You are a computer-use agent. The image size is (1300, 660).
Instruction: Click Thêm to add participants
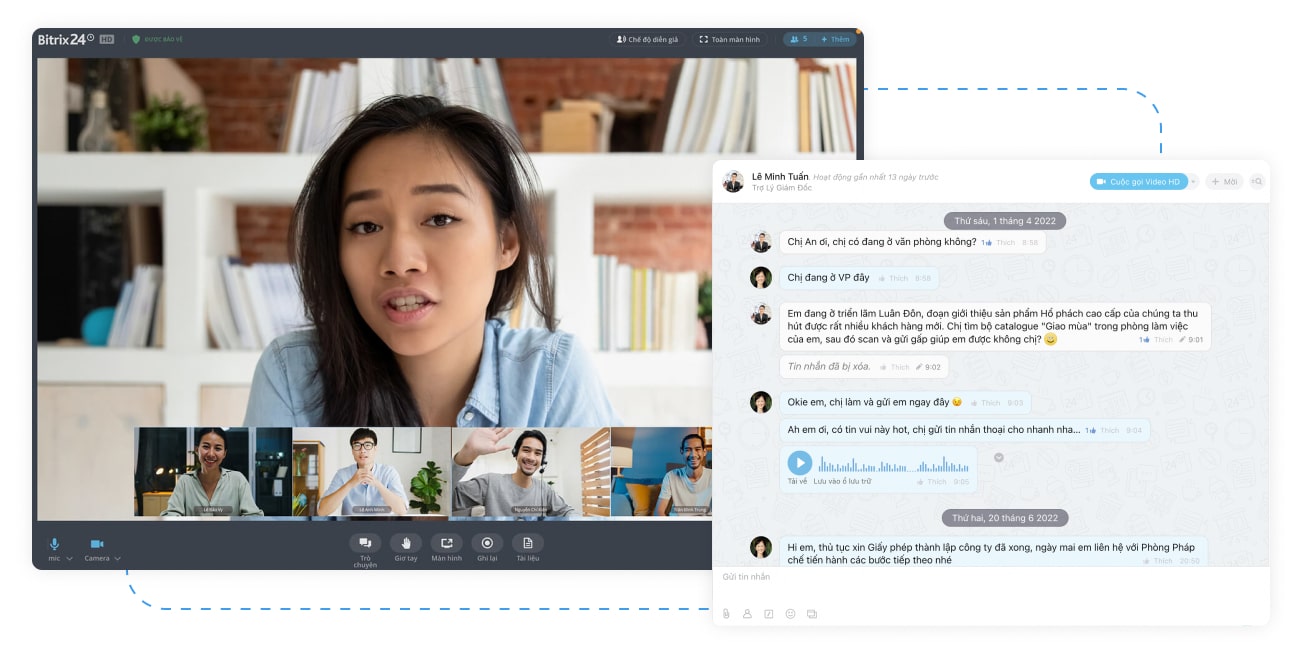point(835,40)
